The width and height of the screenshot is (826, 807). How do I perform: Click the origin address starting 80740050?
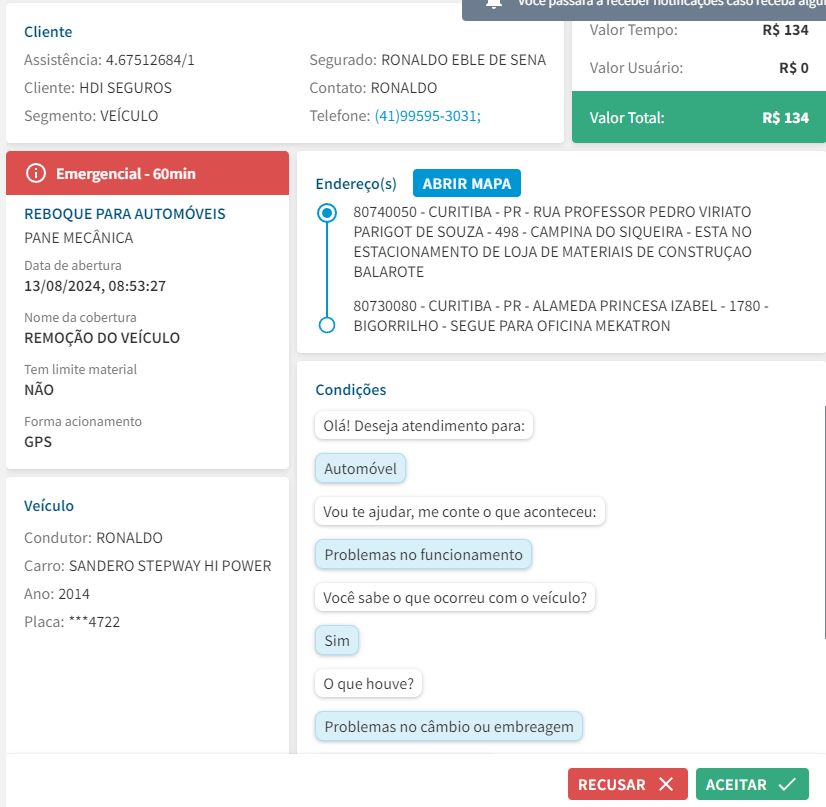[x=553, y=242]
